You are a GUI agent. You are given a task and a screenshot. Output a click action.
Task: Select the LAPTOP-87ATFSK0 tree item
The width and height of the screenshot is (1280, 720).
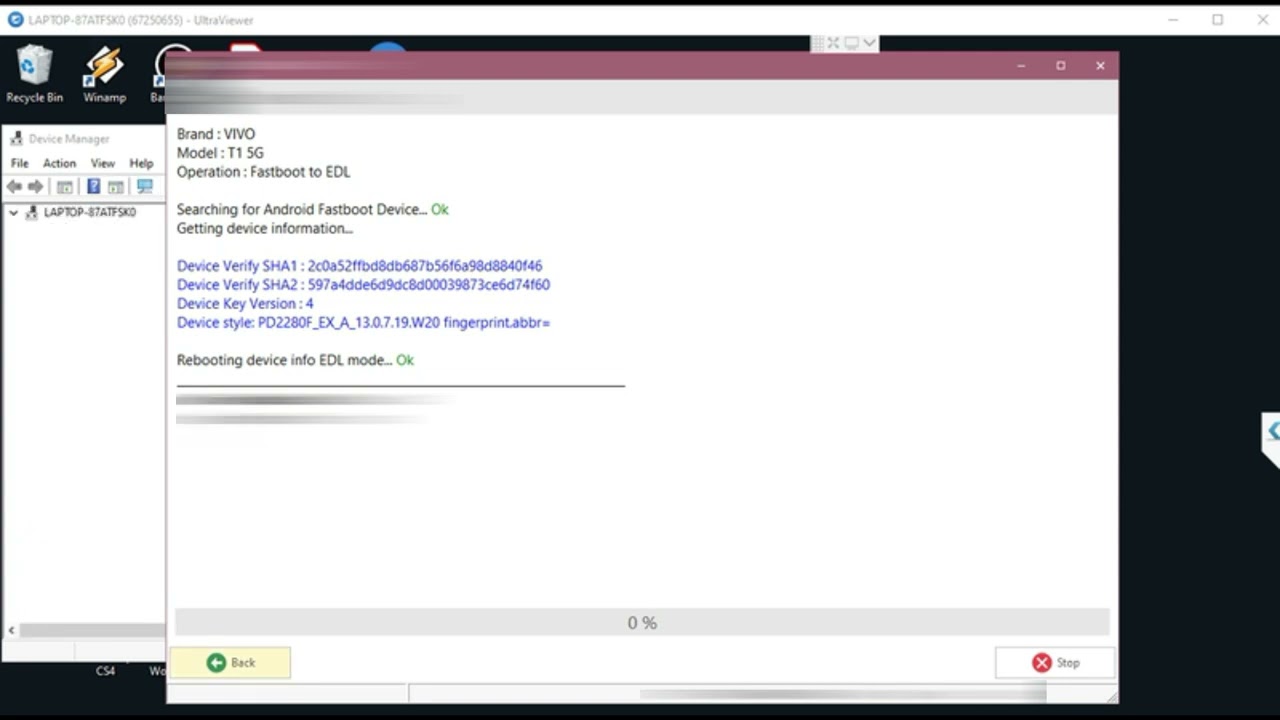90,212
